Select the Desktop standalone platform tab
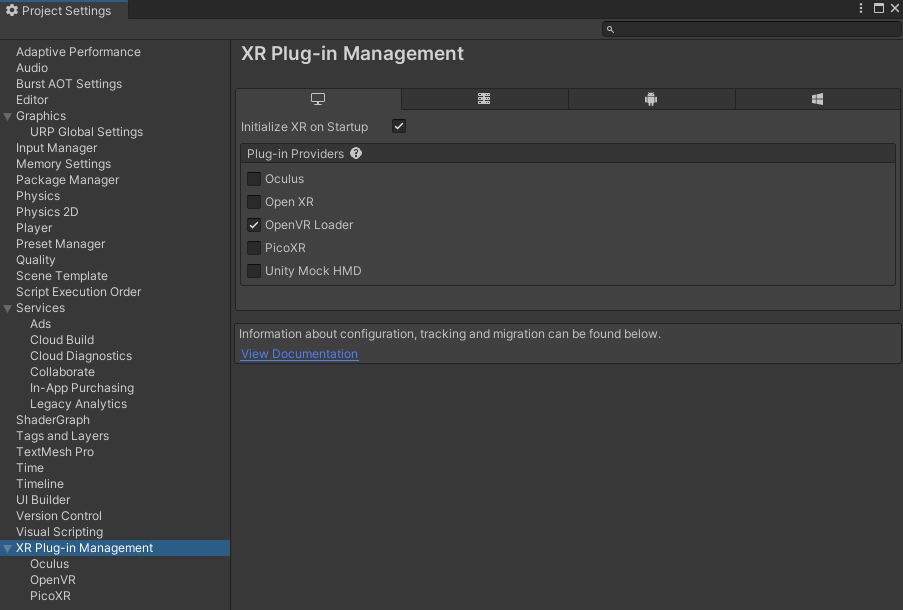903x610 pixels. click(x=318, y=99)
